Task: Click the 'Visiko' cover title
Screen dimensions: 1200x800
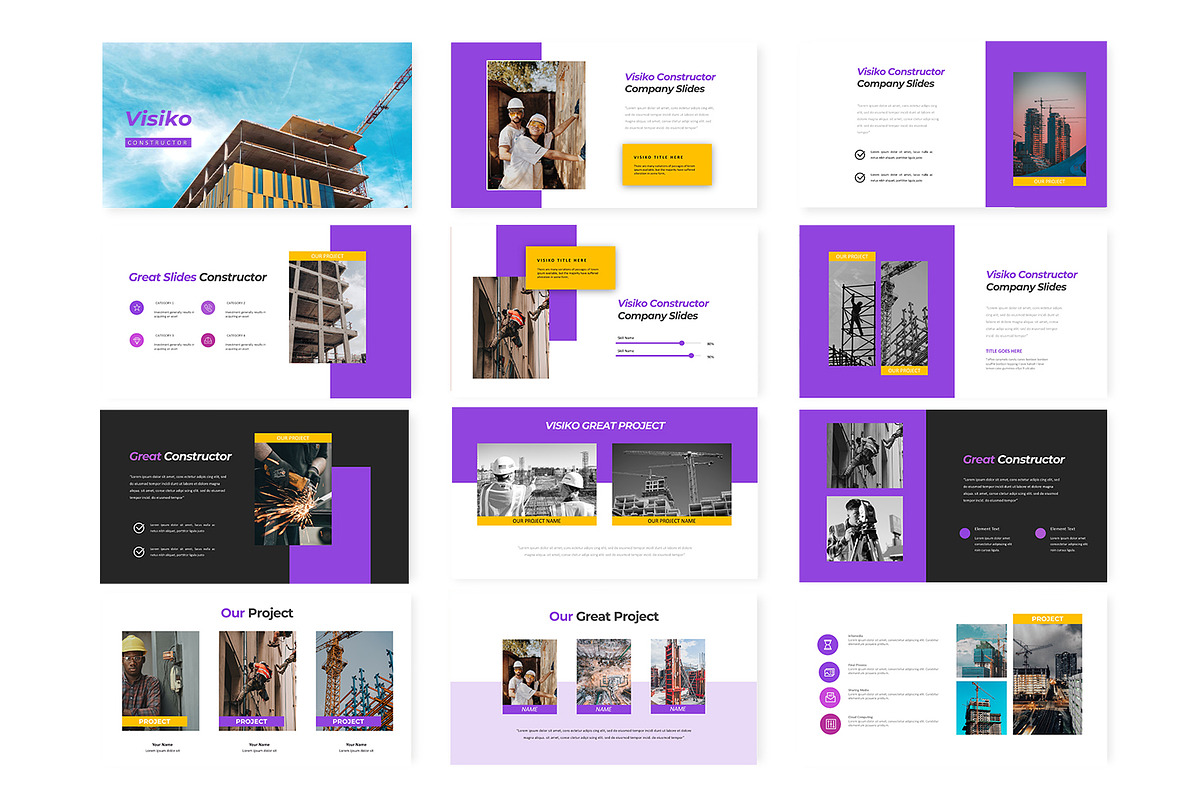Action: (158, 119)
